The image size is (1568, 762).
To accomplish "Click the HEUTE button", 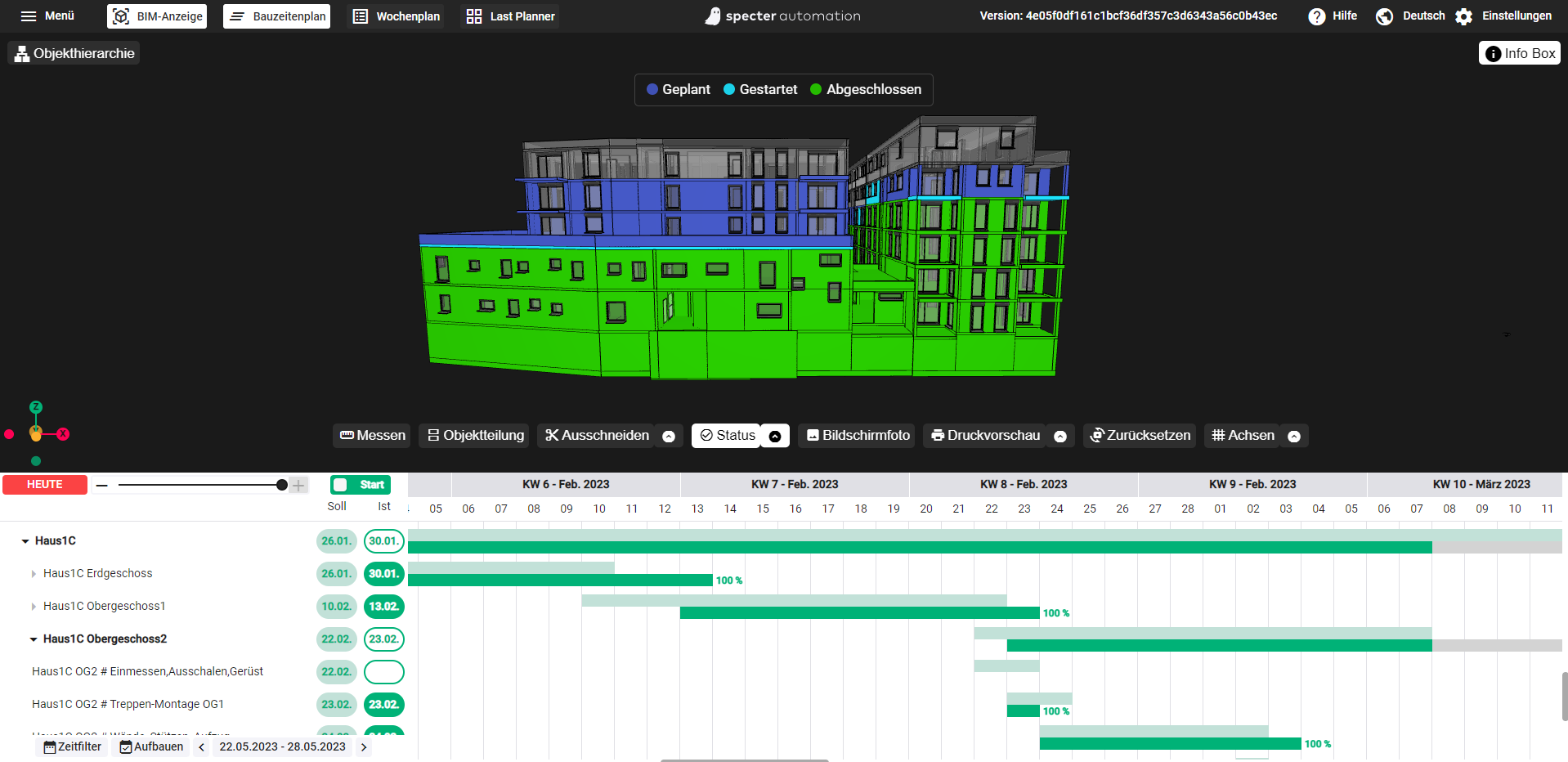I will point(45,485).
